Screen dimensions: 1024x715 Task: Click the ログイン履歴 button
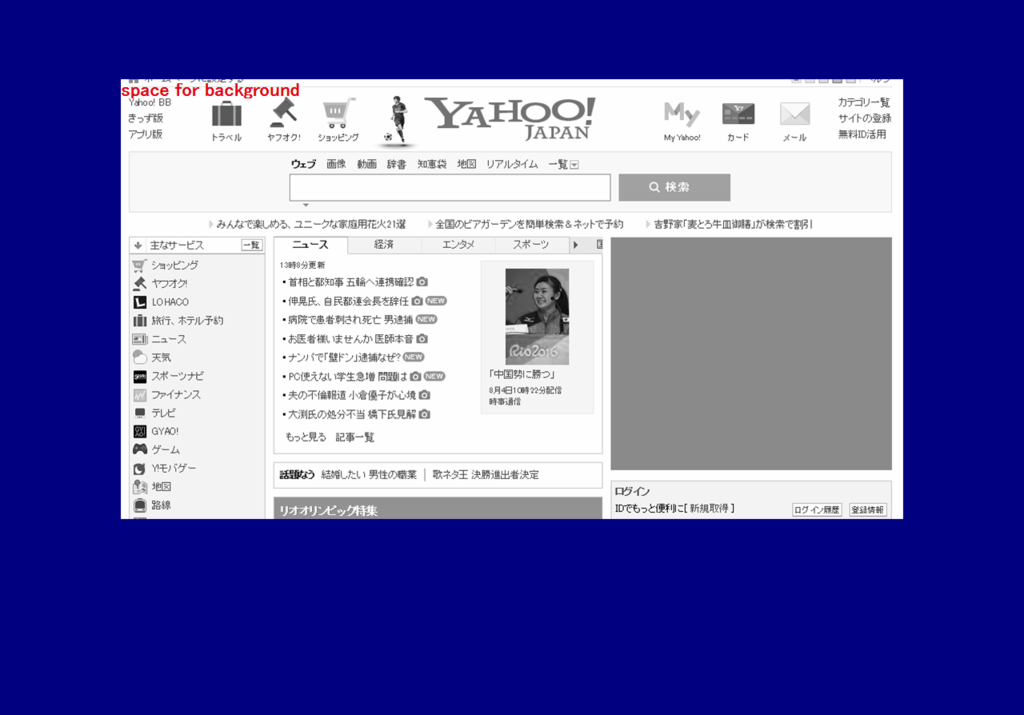[x=817, y=510]
